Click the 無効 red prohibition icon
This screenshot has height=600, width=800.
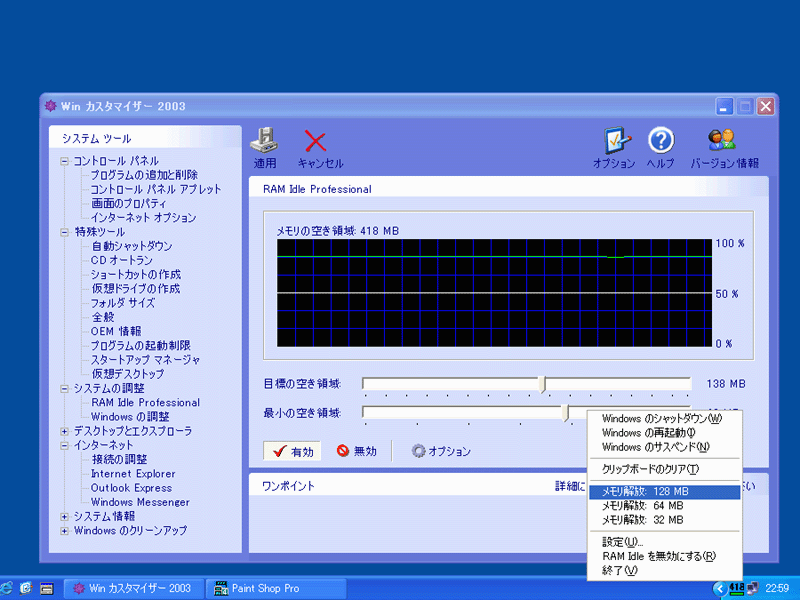[x=343, y=451]
